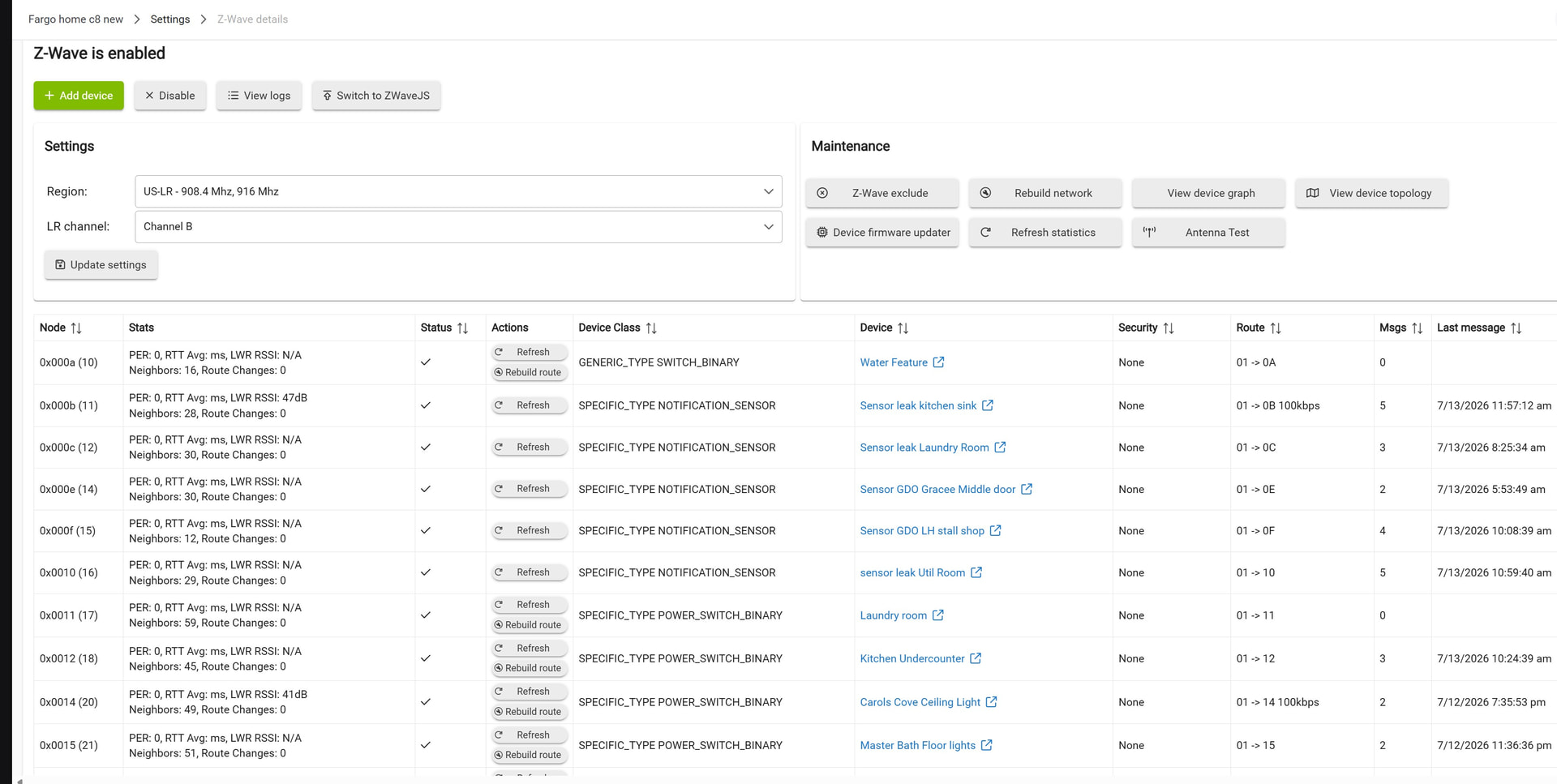Open Region dropdown US-LR 908.4 Mhz
Image resolution: width=1557 pixels, height=784 pixels.
coord(458,191)
